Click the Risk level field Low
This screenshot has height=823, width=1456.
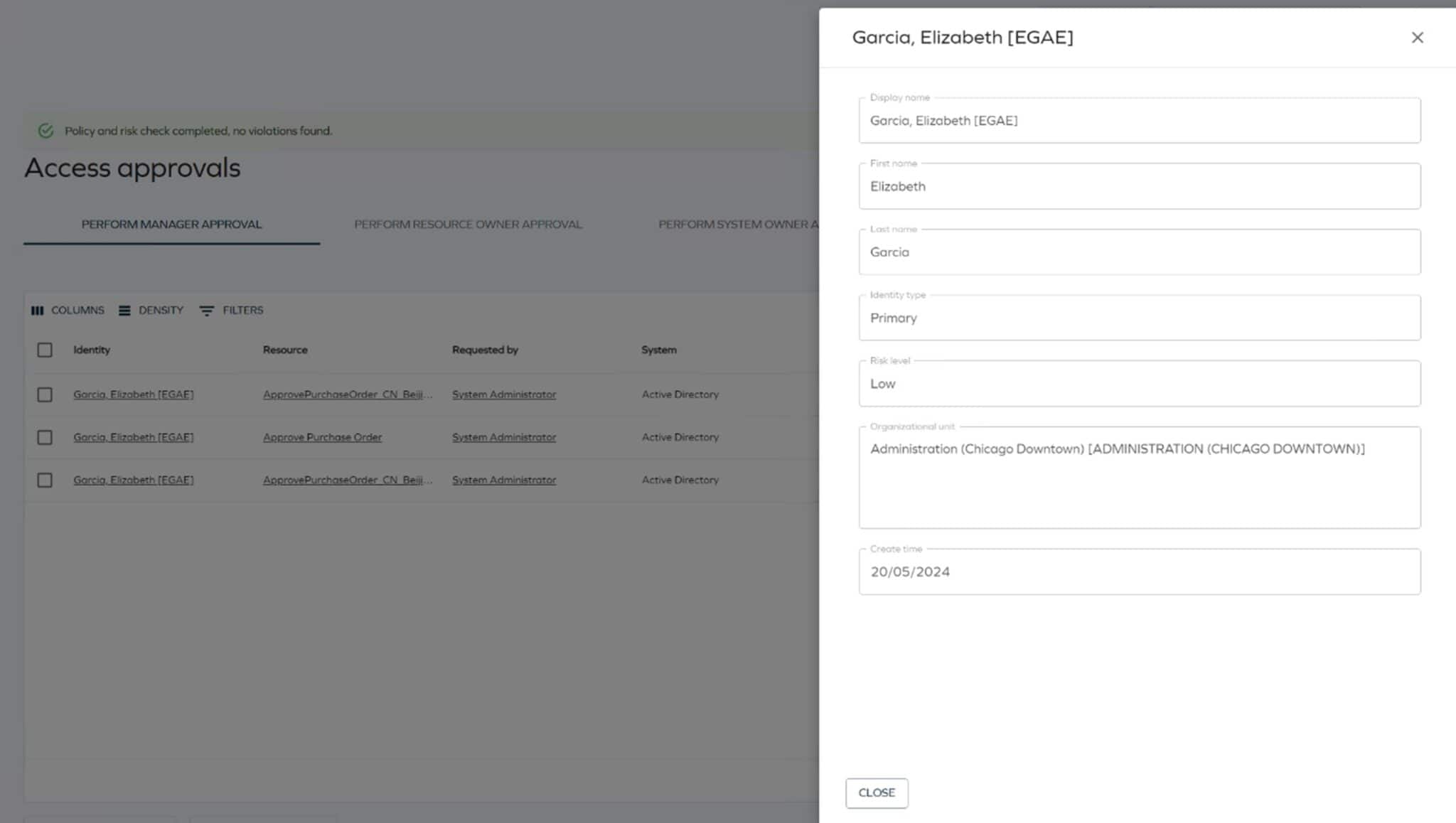point(1139,384)
